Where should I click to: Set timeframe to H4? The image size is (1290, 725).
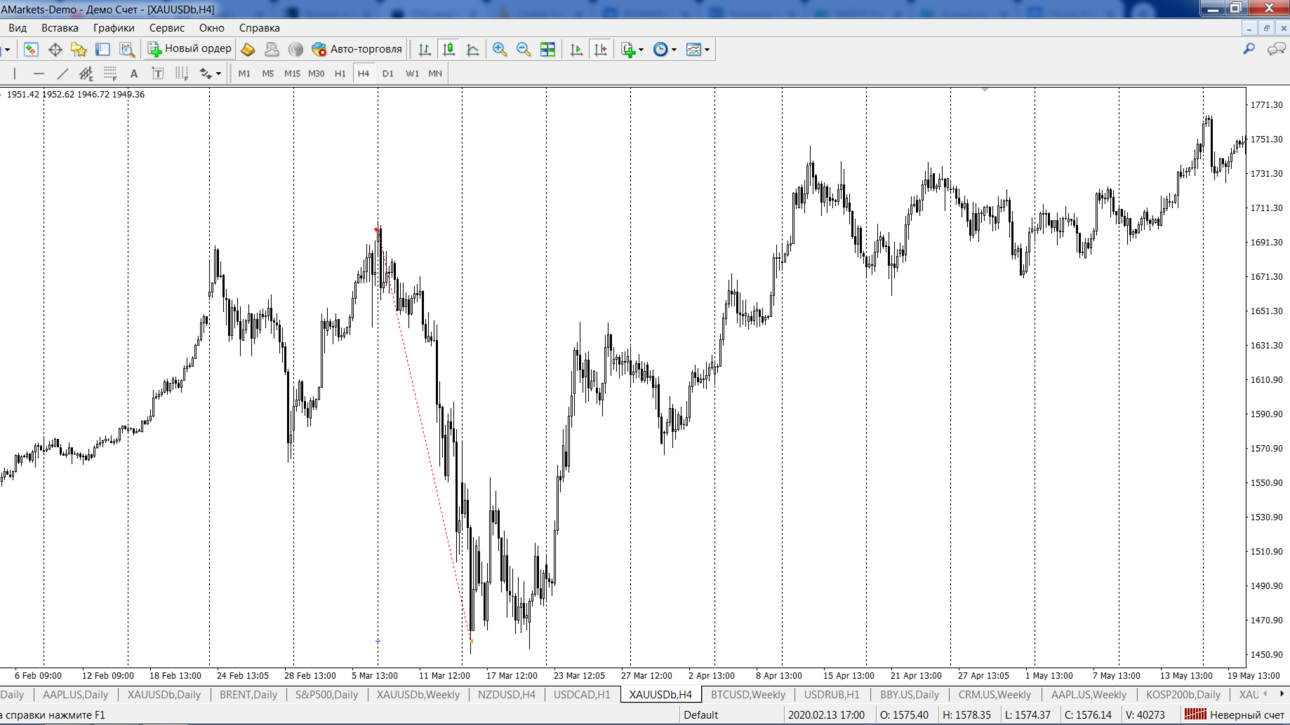(363, 73)
